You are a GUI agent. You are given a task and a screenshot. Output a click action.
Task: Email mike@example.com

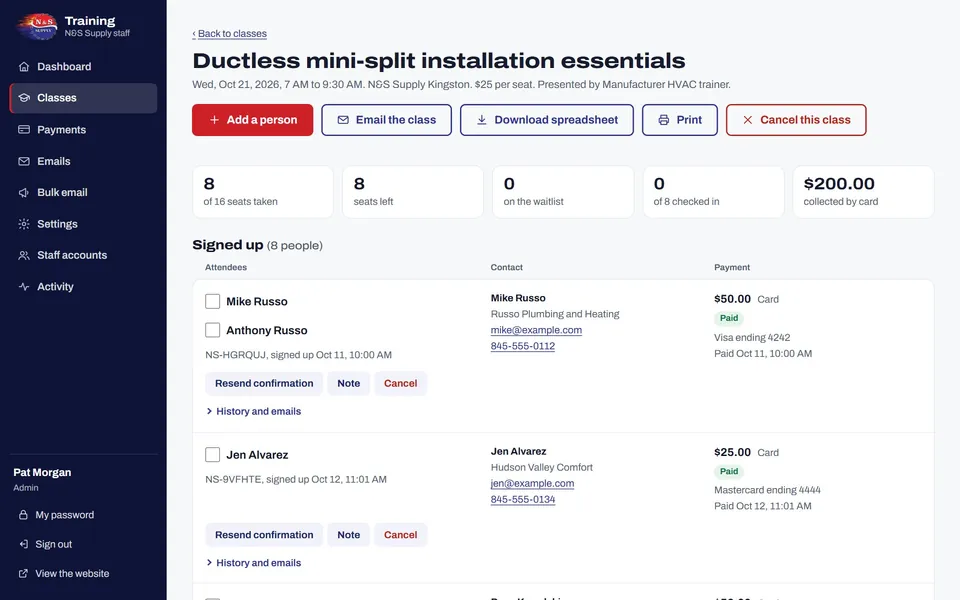(536, 330)
